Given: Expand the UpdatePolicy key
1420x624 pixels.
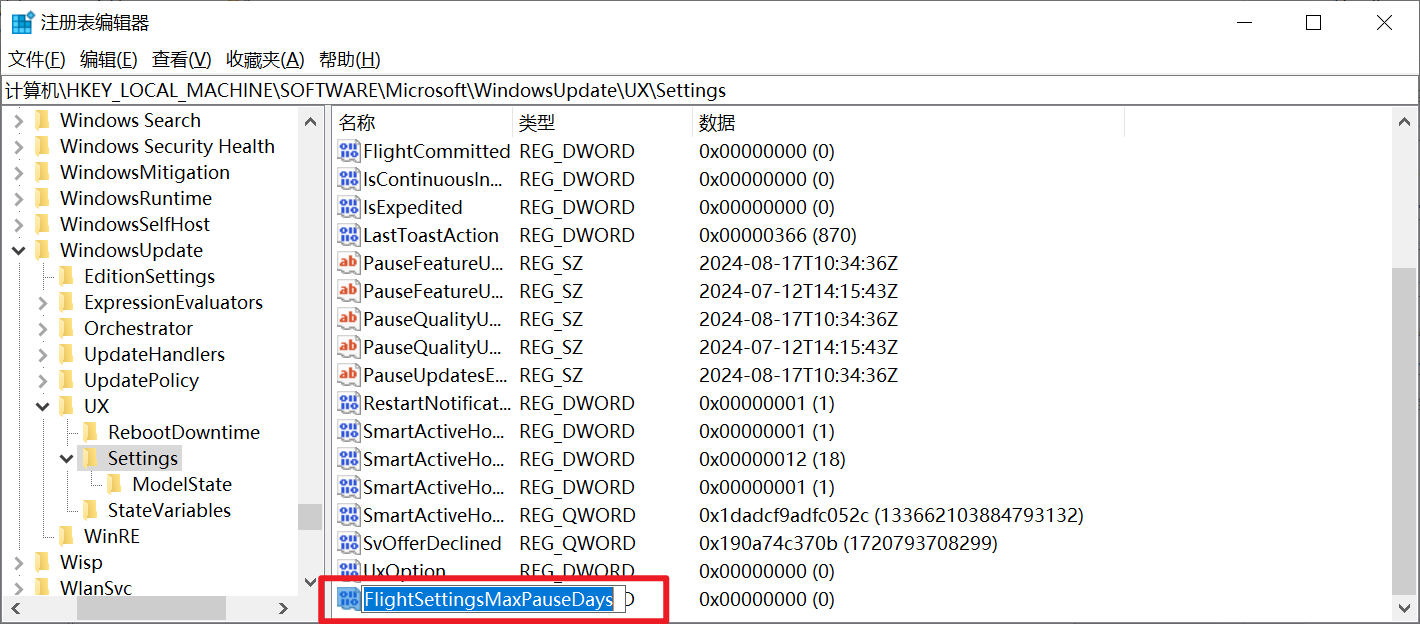Looking at the screenshot, I should [42, 380].
